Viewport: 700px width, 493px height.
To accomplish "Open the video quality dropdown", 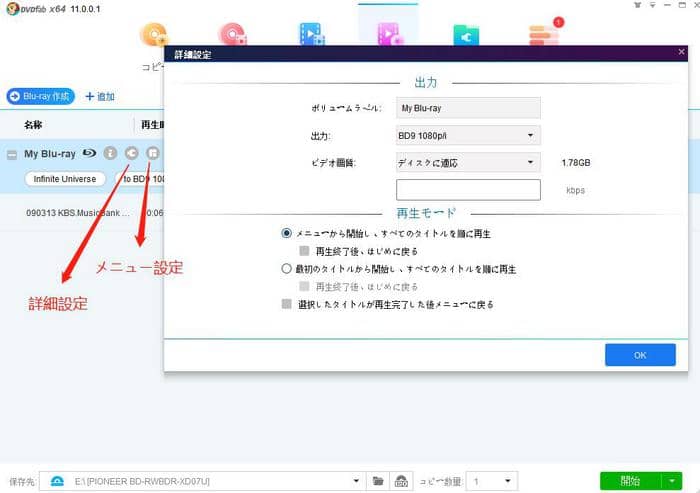I will tap(468, 163).
